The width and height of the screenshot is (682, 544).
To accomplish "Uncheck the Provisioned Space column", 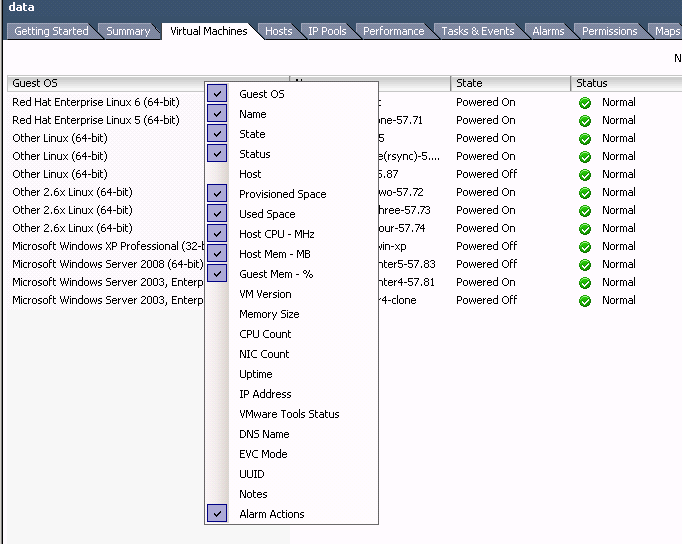I will [x=217, y=194].
